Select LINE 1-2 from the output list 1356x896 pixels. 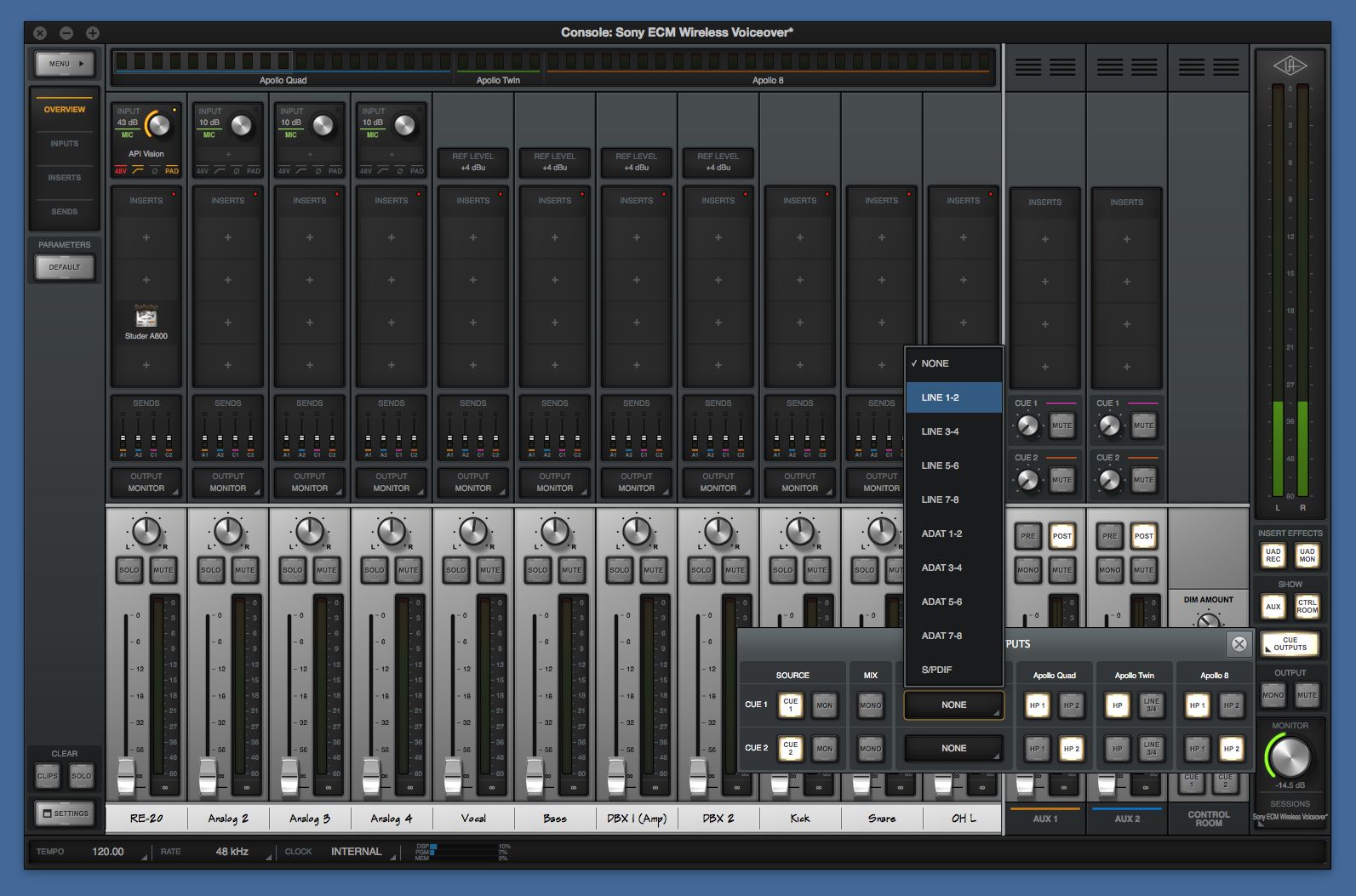(954, 397)
